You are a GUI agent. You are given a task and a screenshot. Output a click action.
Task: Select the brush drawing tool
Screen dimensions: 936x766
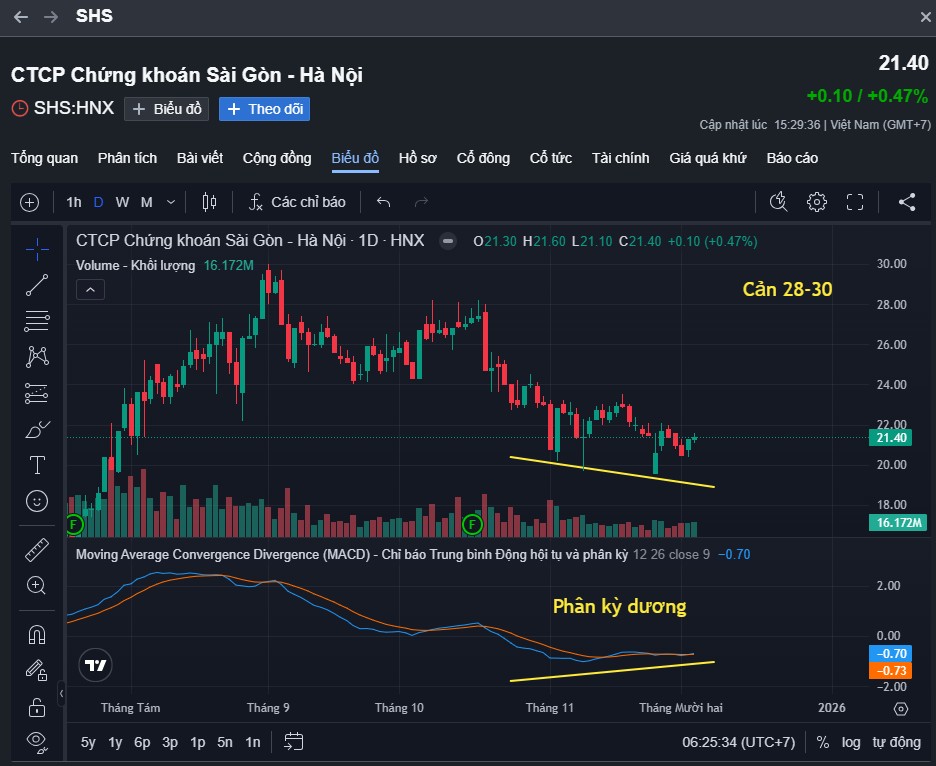pos(37,429)
